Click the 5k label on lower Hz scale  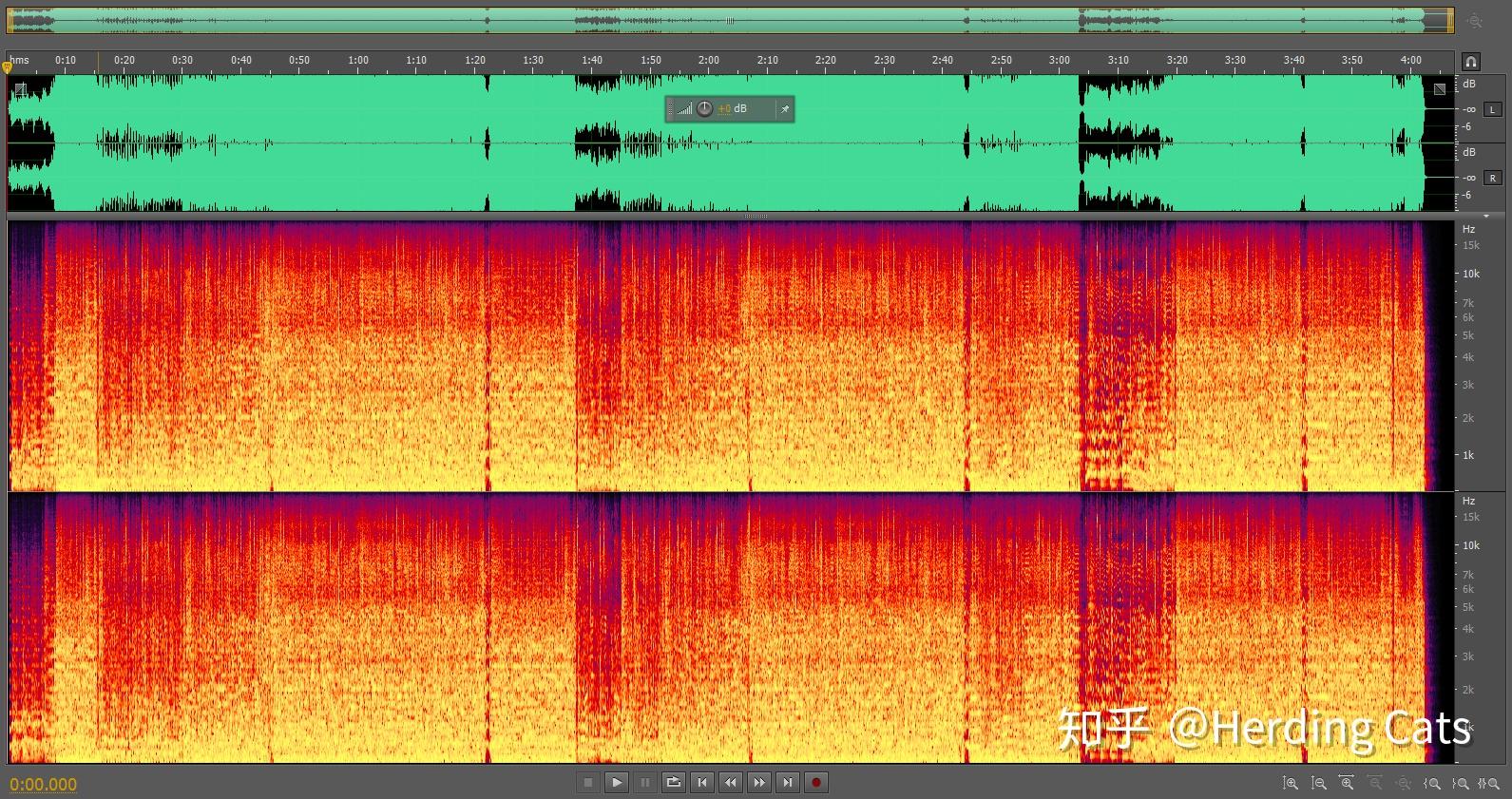click(x=1468, y=607)
